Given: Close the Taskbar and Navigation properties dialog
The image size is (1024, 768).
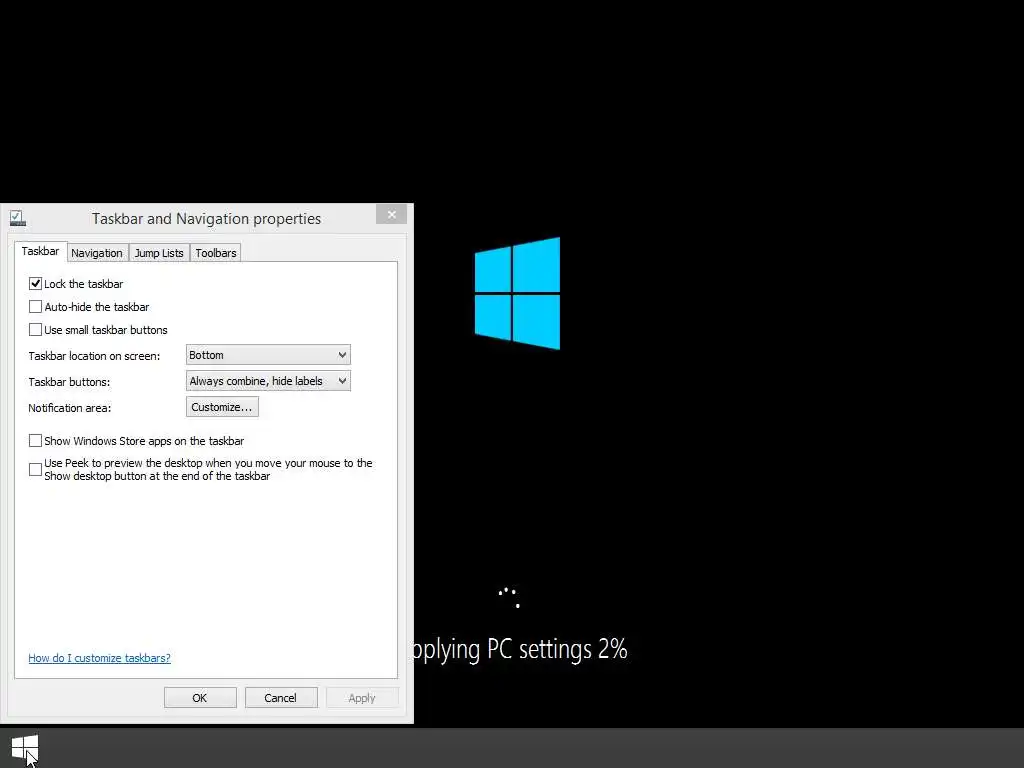Looking at the screenshot, I should coord(391,214).
